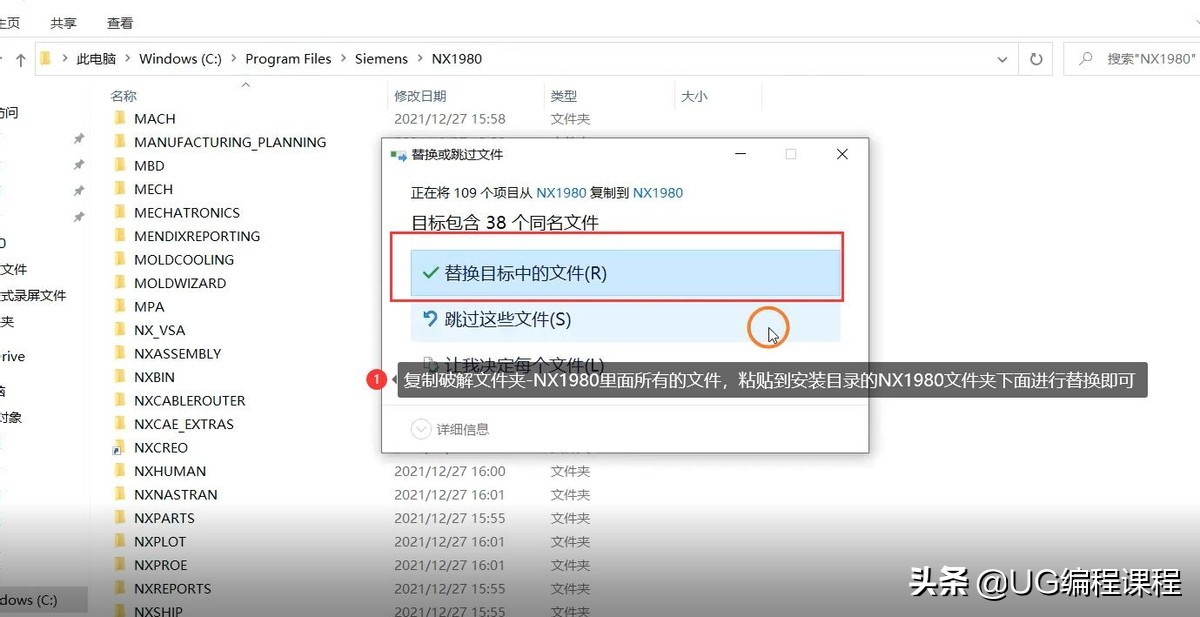Open the MOLDWIZARD folder icon
1200x617 pixels.
(119, 282)
